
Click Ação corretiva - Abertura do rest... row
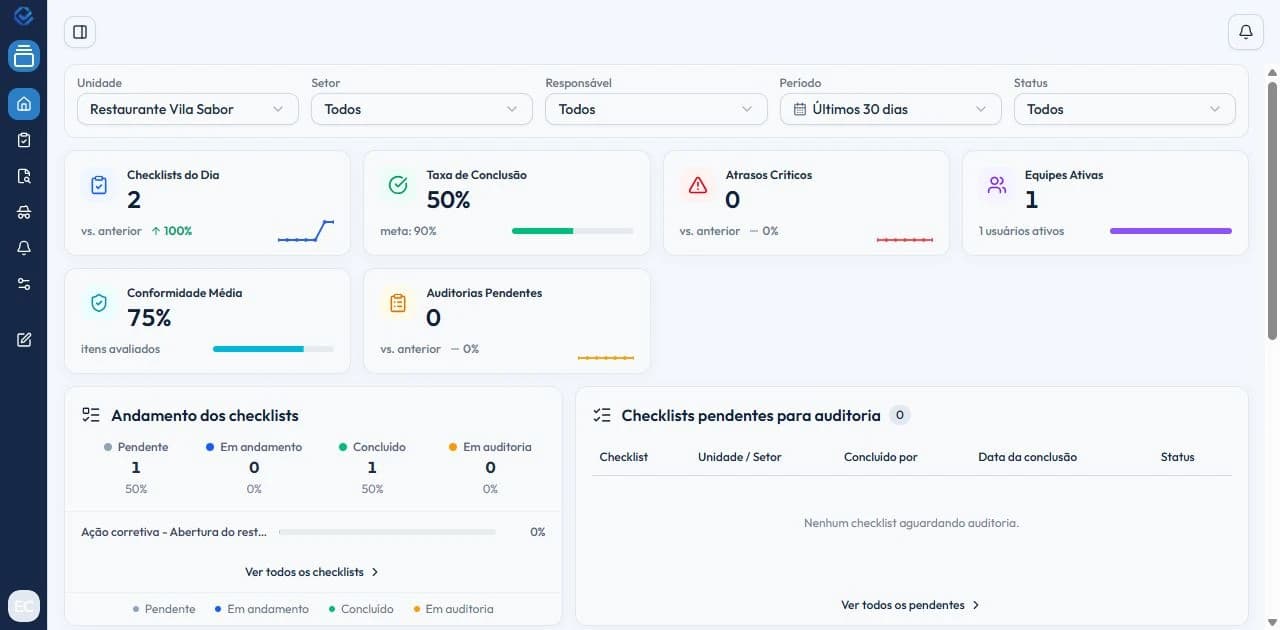[x=313, y=532]
